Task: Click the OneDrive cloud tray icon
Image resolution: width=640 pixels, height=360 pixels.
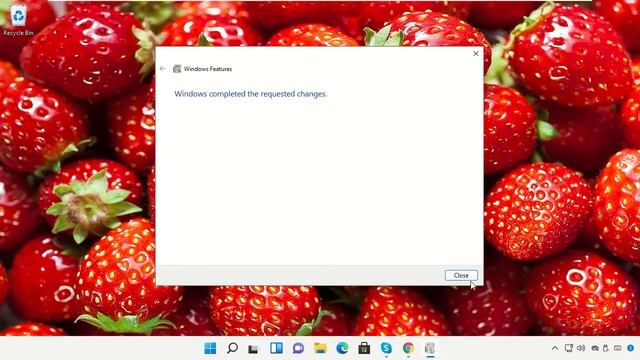Action: 595,348
